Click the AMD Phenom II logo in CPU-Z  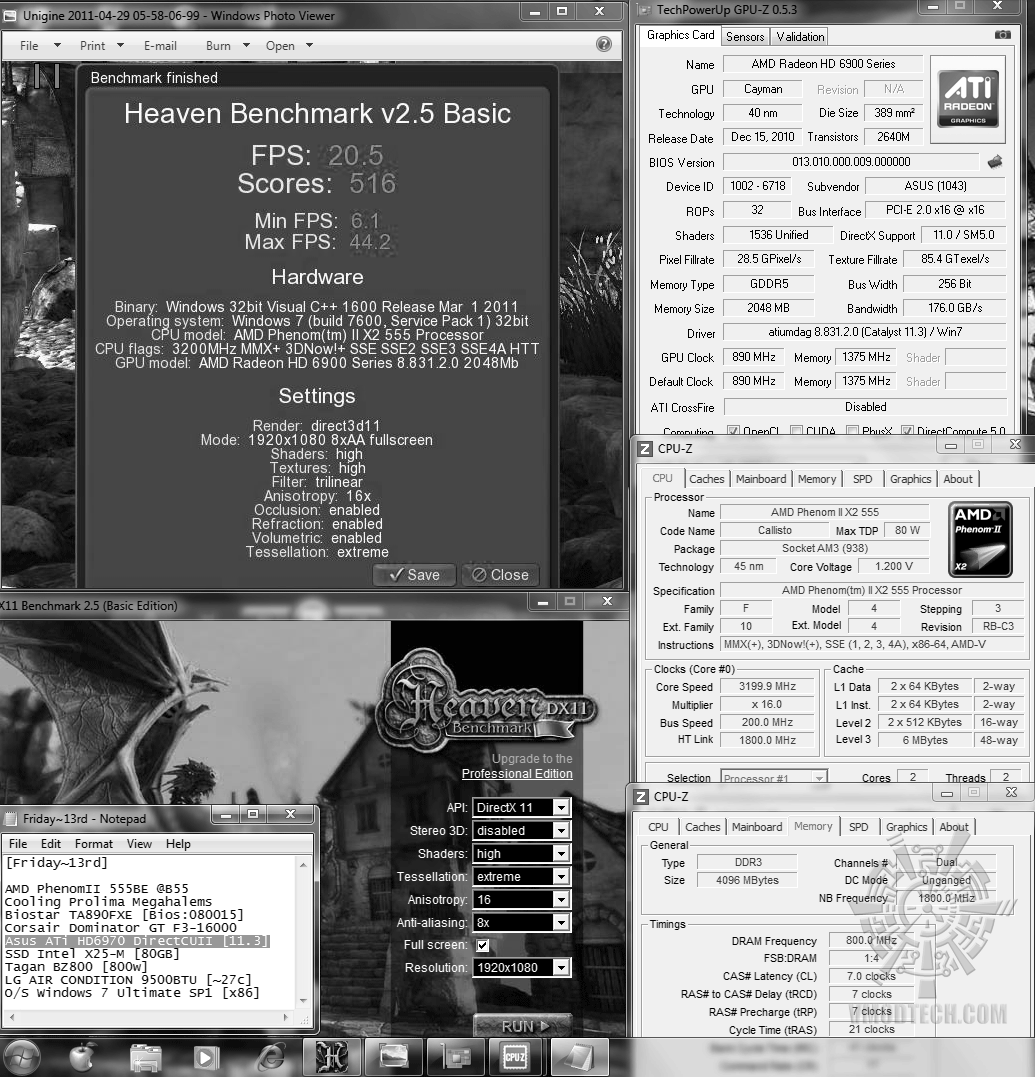click(980, 539)
